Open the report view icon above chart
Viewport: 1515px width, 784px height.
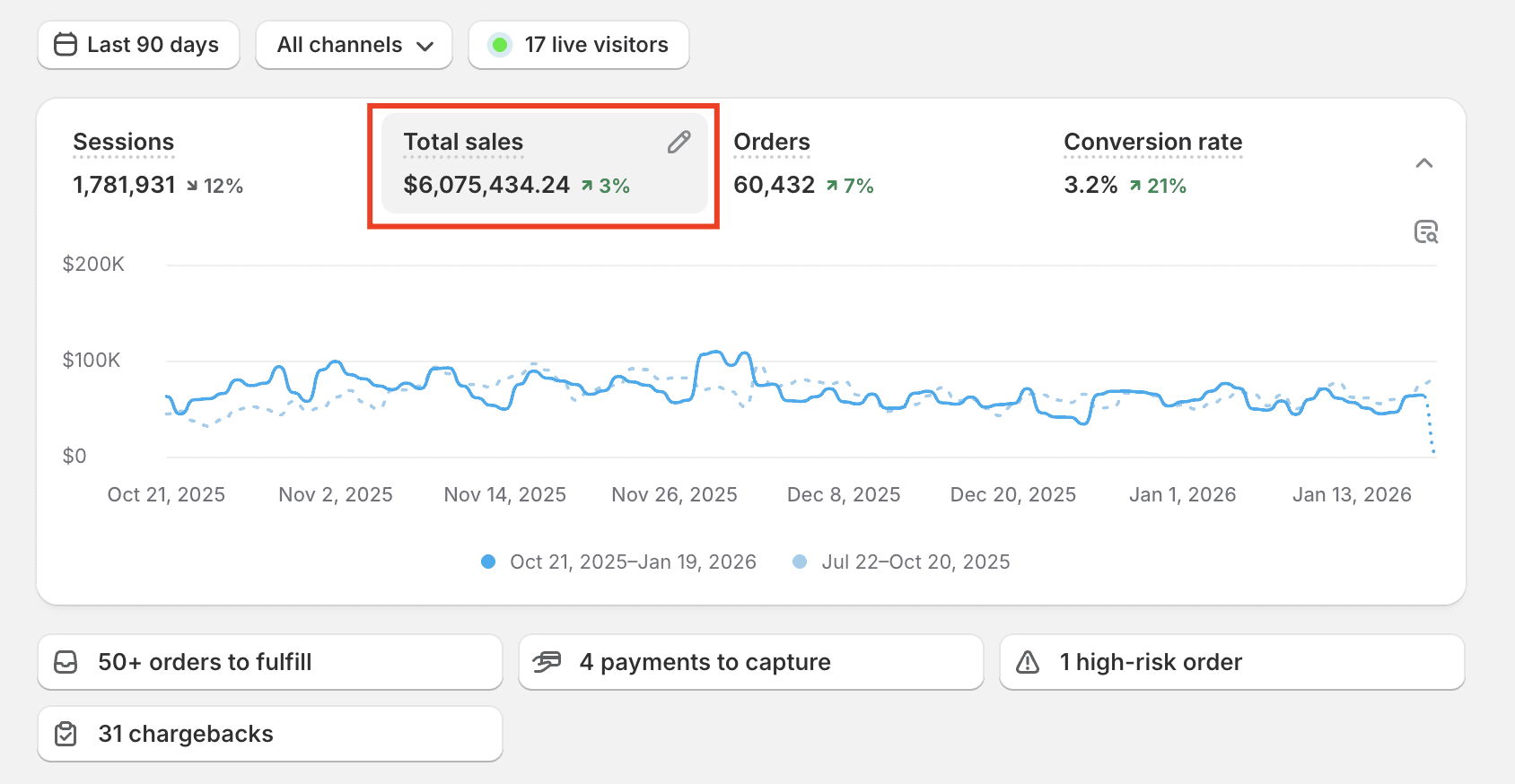1425,232
